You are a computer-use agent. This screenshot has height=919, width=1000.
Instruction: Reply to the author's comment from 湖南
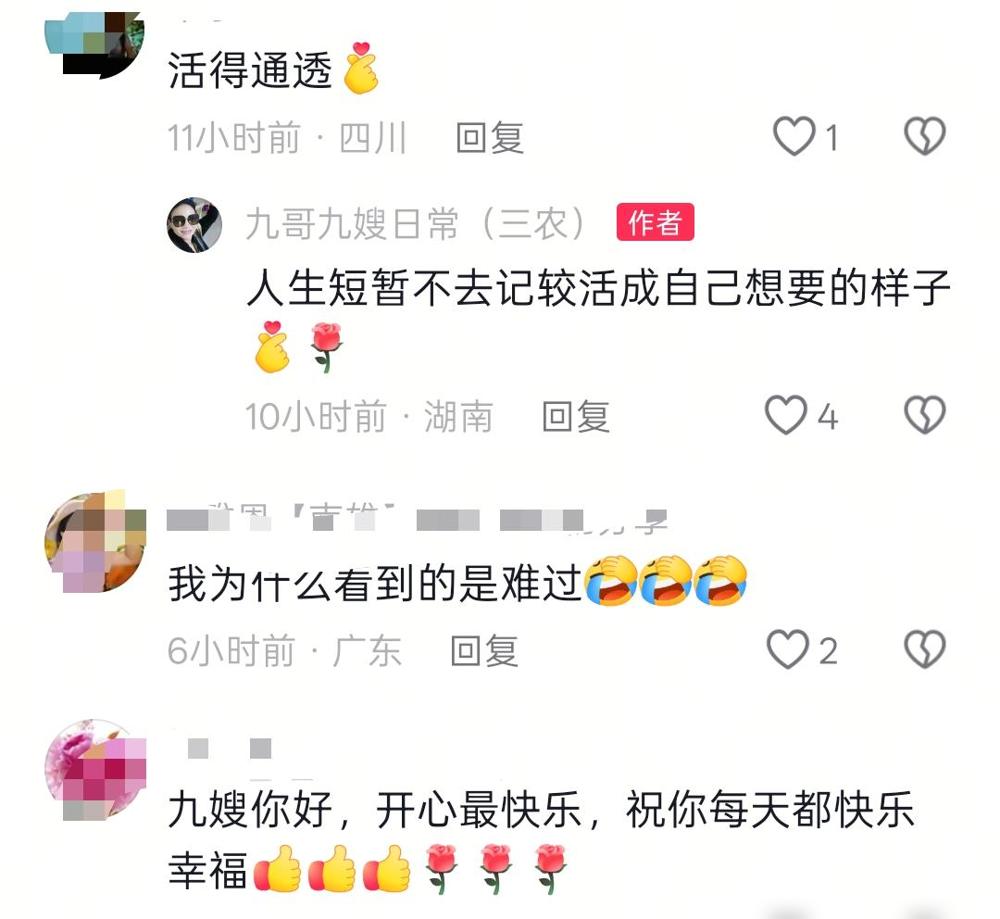pos(576,416)
